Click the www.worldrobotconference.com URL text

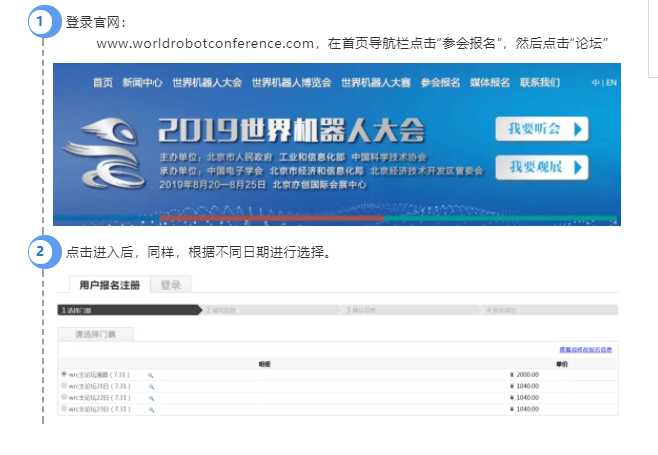pos(205,44)
